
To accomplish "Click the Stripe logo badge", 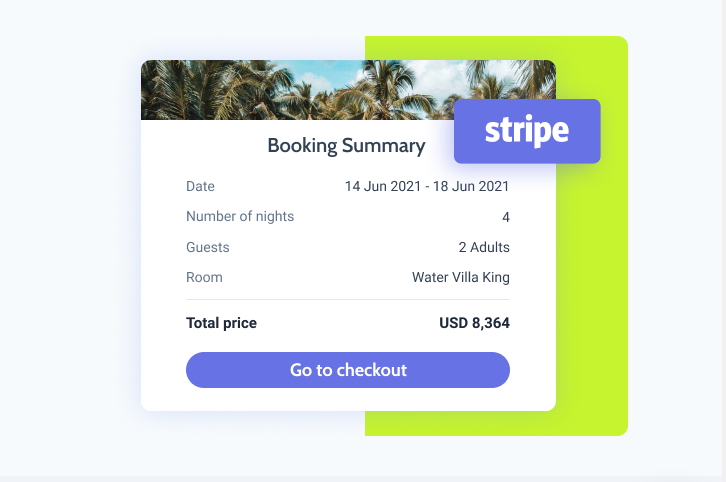I will pos(527,131).
